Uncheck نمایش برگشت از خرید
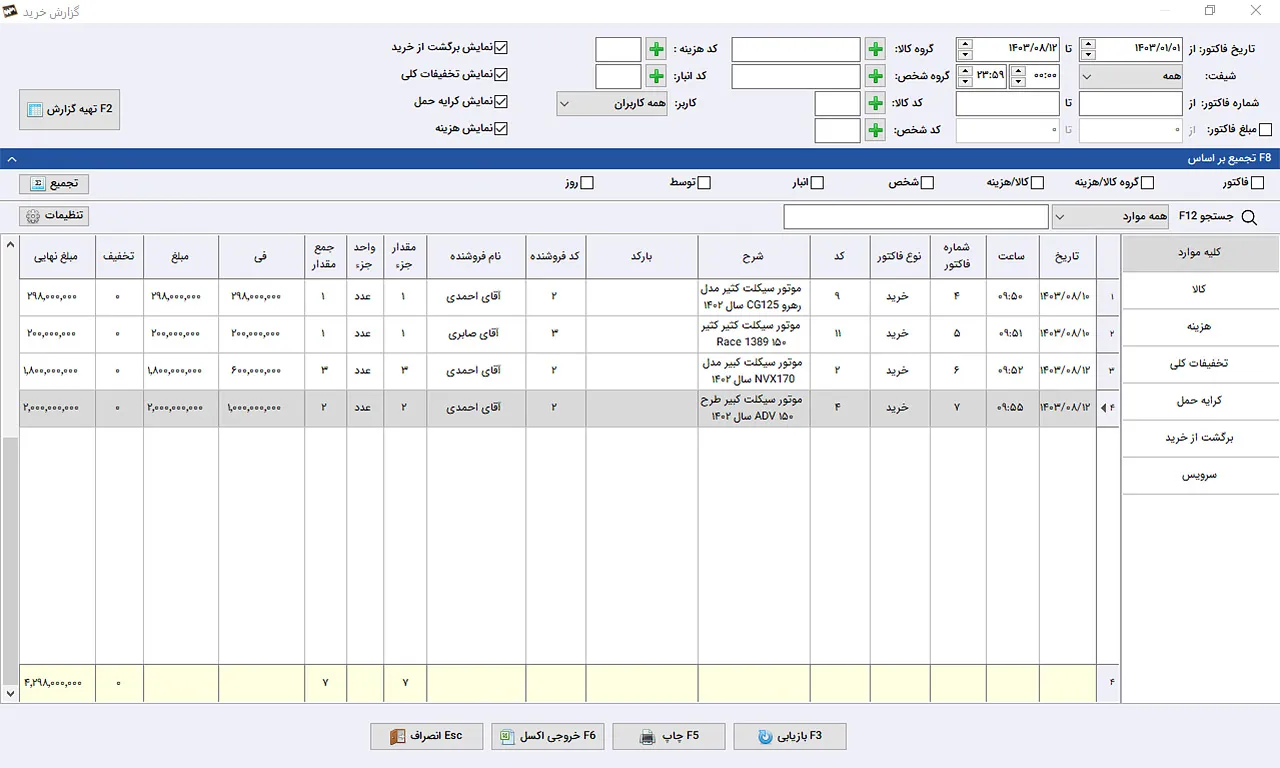Image resolution: width=1280 pixels, height=768 pixels. coord(503,47)
